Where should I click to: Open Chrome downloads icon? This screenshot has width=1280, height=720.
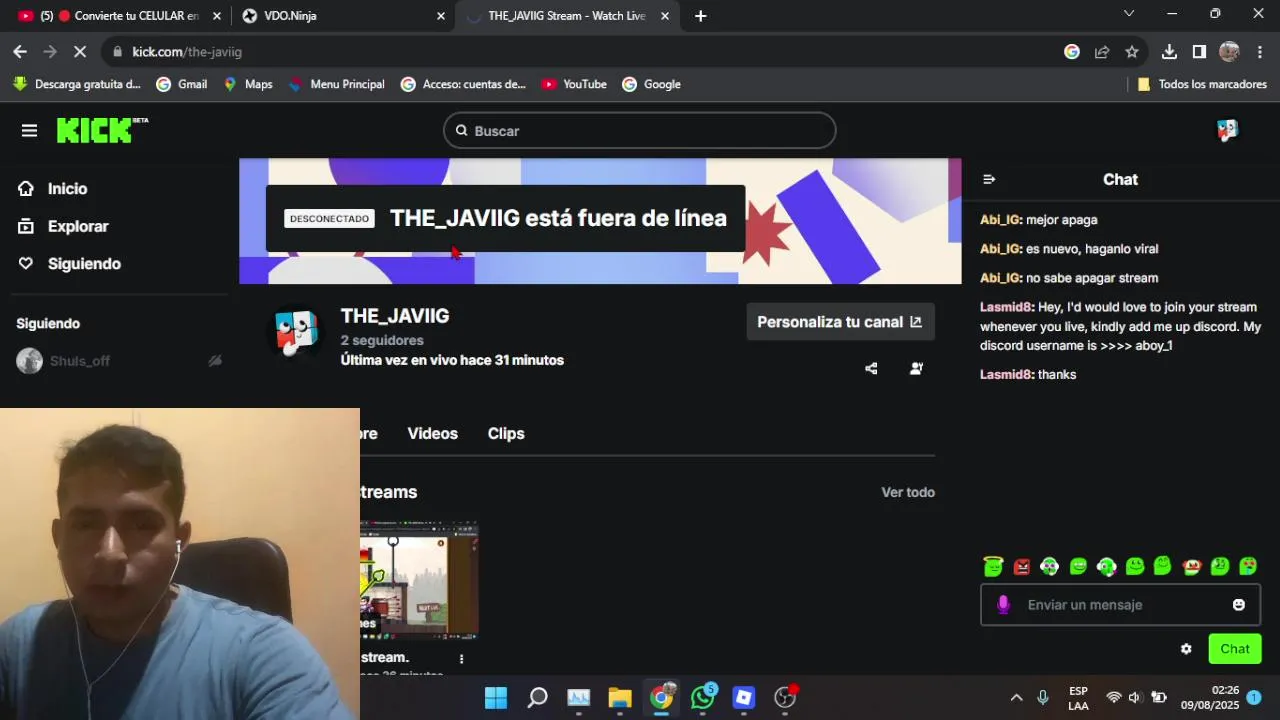[x=1169, y=52]
